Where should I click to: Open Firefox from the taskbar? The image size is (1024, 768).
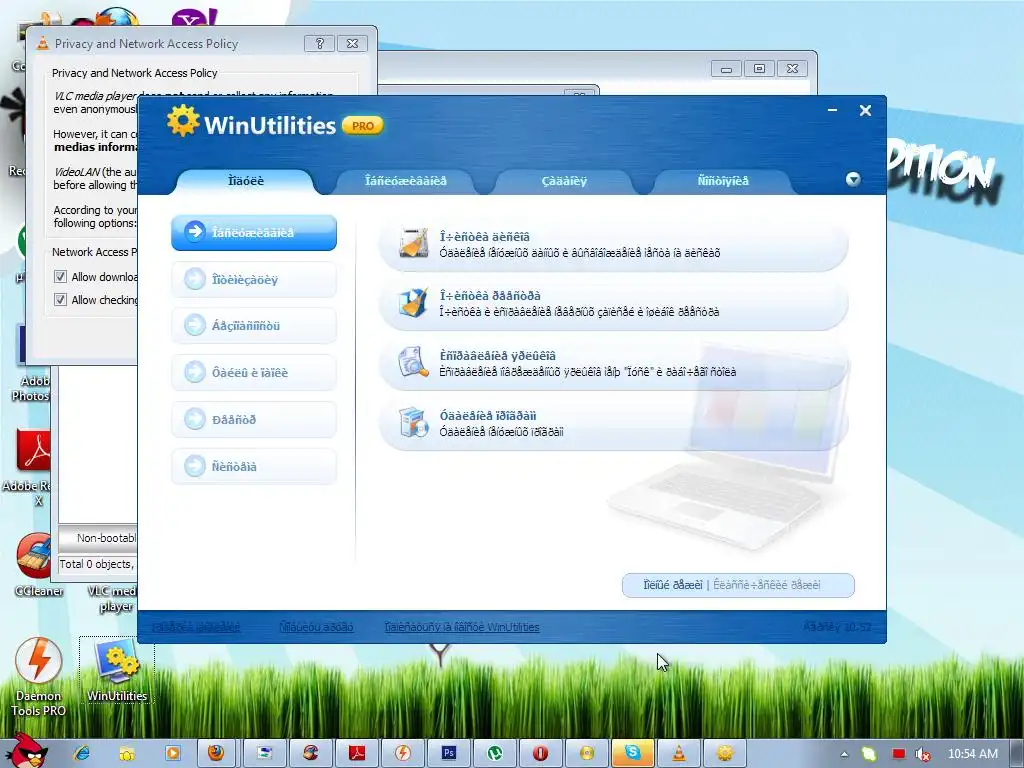(216, 753)
